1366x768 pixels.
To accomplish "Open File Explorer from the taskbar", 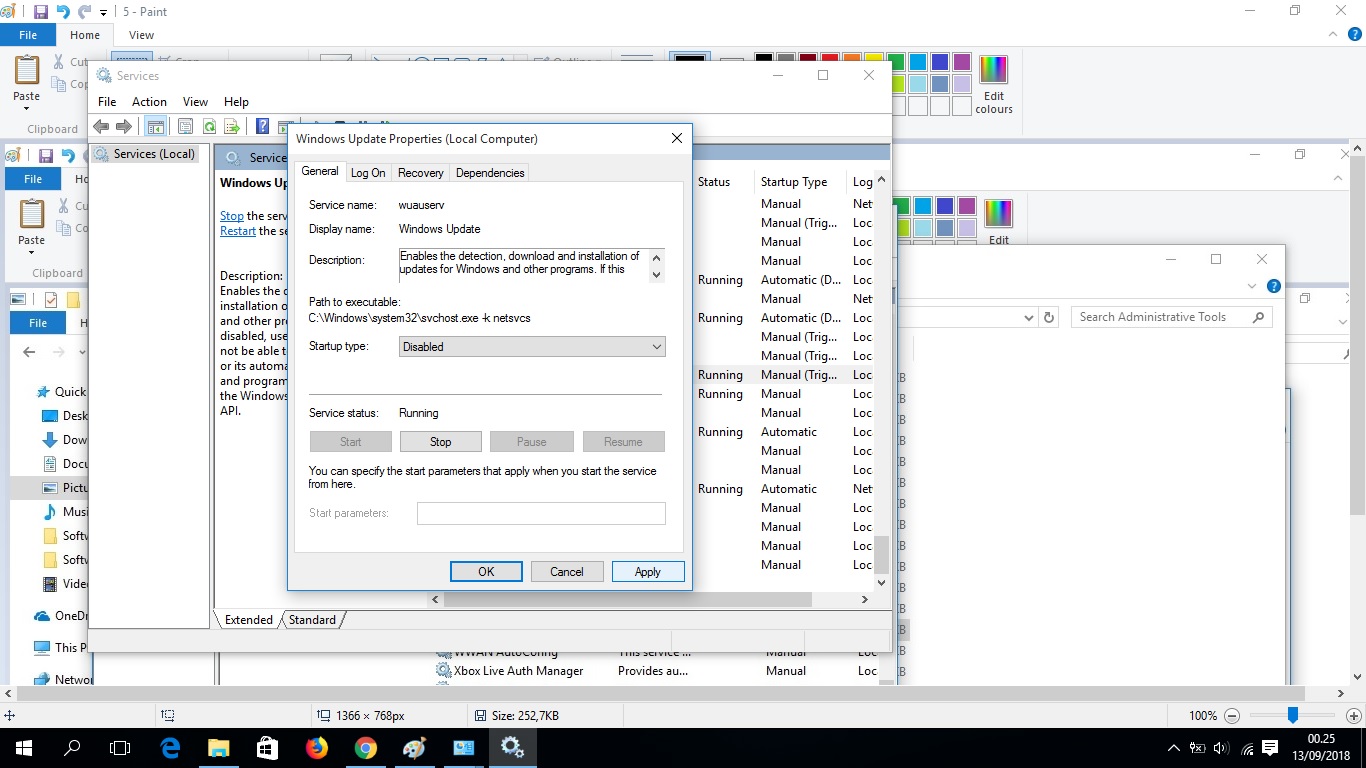I will point(219,748).
